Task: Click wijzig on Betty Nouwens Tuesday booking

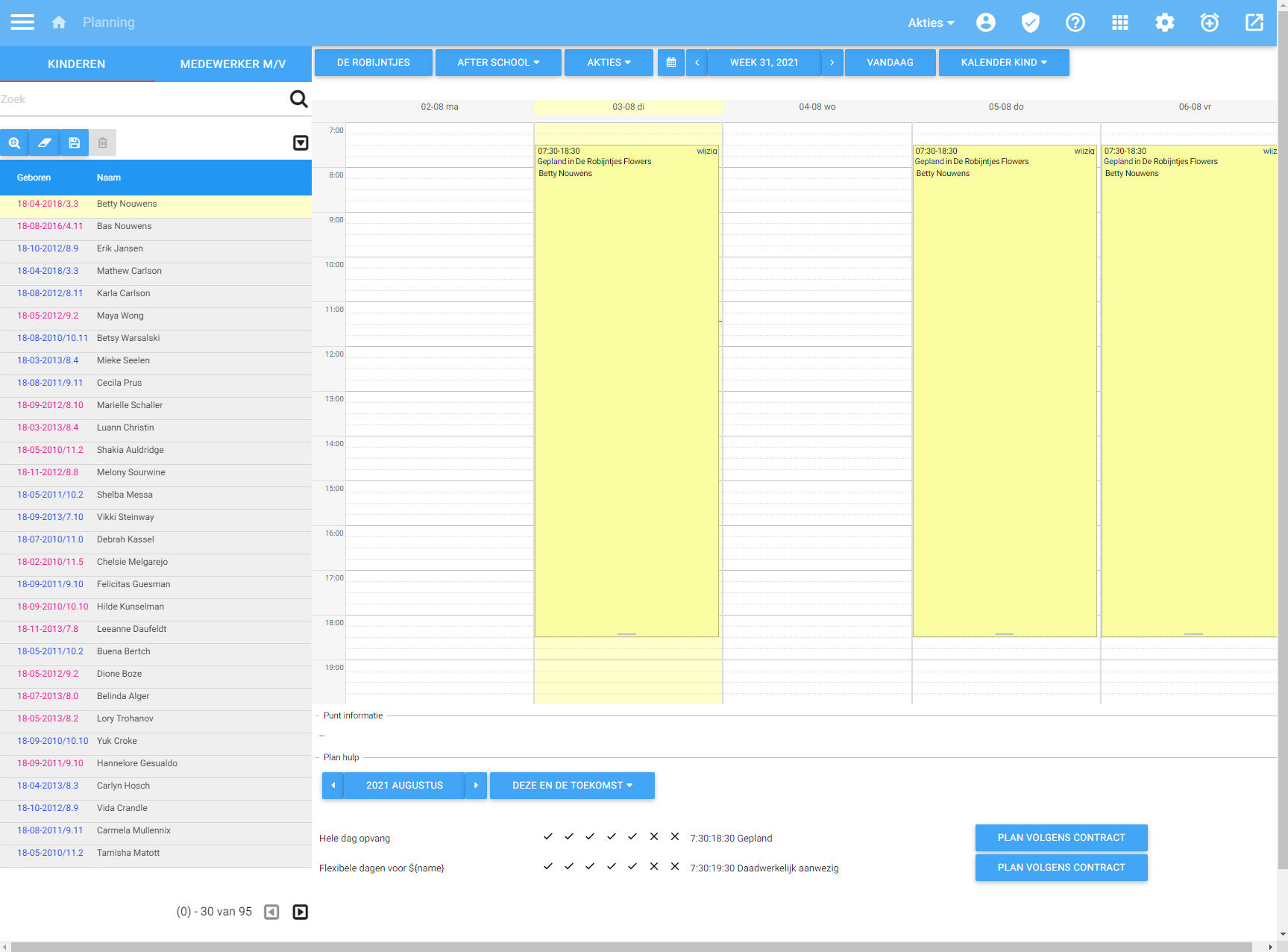Action: pos(706,150)
